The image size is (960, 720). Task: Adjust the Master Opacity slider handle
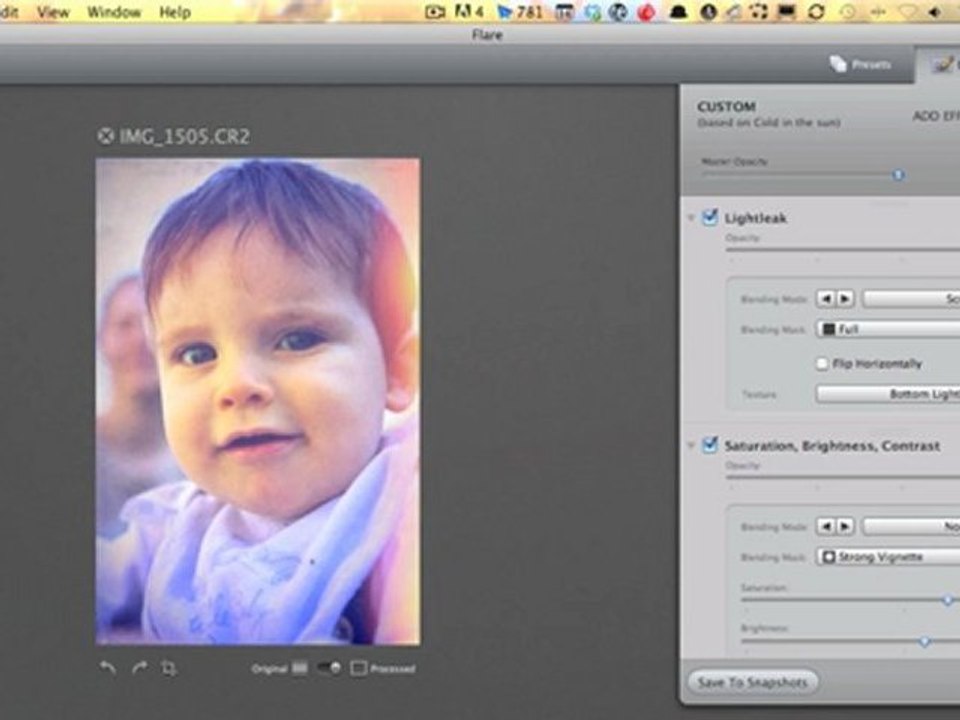(x=898, y=175)
